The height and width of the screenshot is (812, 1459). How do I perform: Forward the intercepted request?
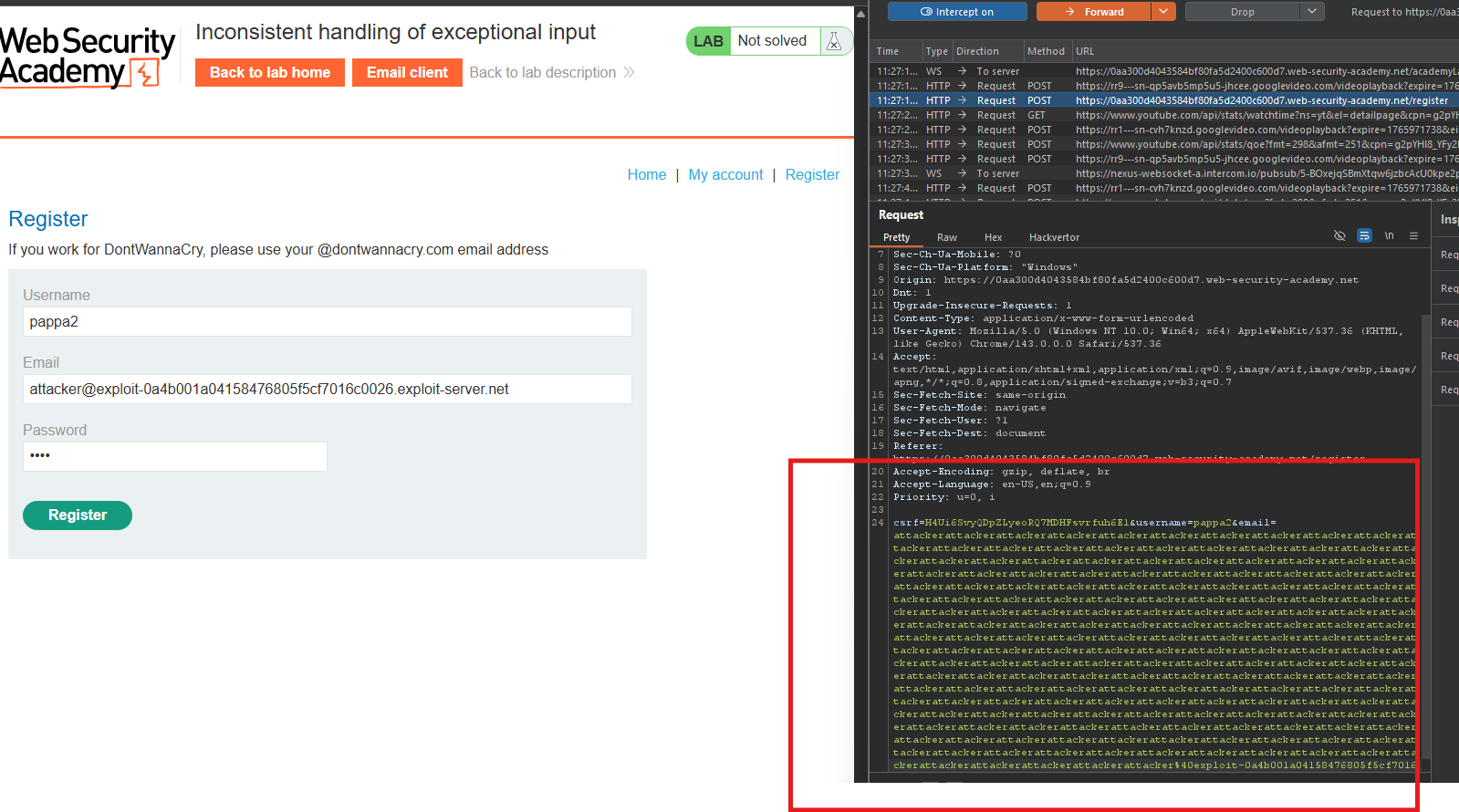click(x=1094, y=12)
